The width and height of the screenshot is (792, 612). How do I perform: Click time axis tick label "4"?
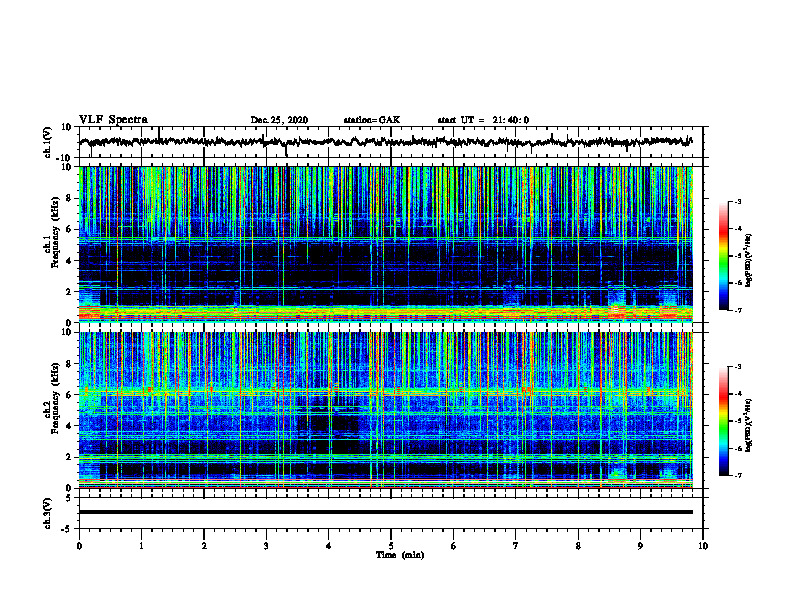[x=329, y=546]
